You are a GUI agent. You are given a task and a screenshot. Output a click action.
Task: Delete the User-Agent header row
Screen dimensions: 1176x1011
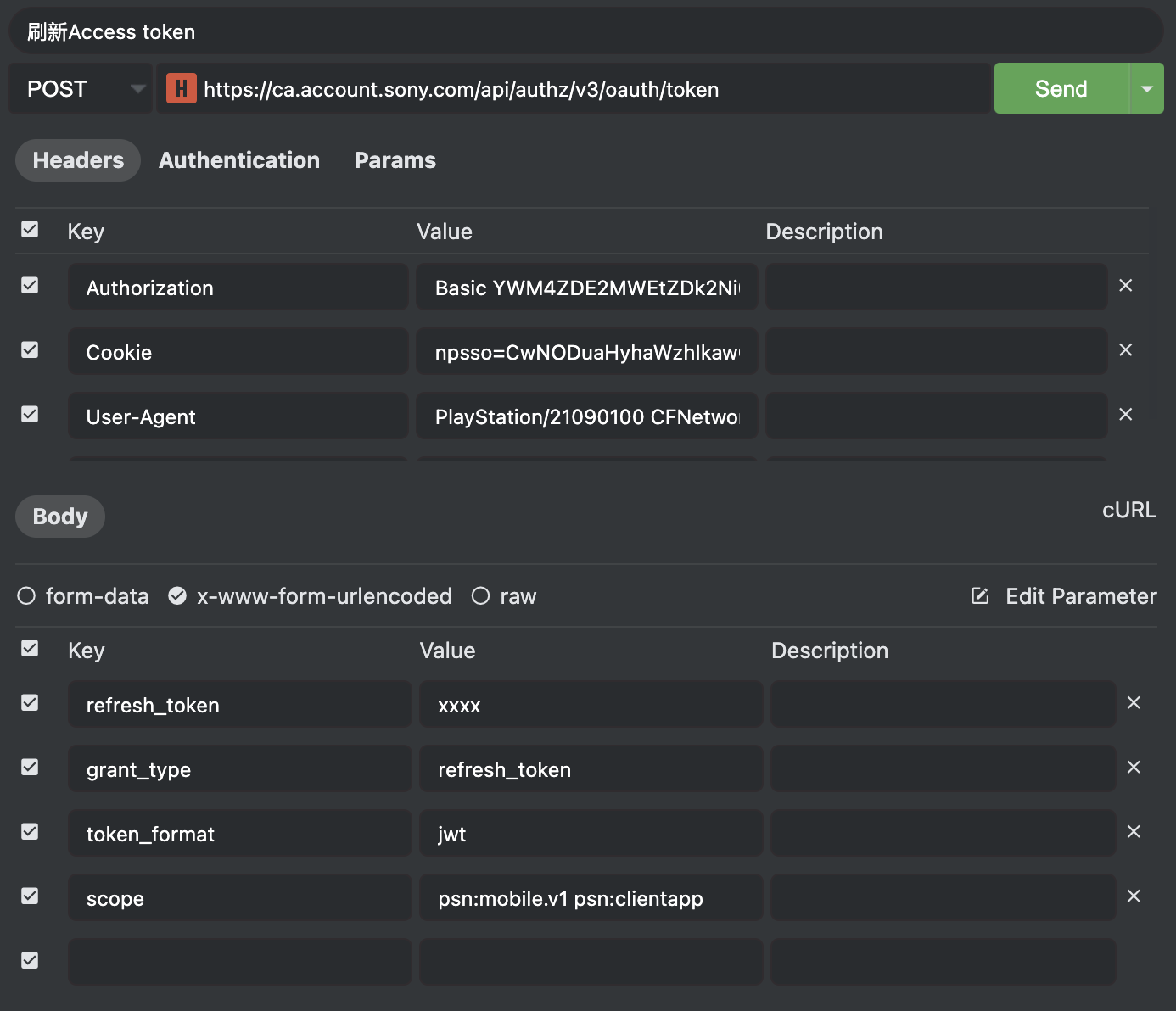pos(1126,415)
